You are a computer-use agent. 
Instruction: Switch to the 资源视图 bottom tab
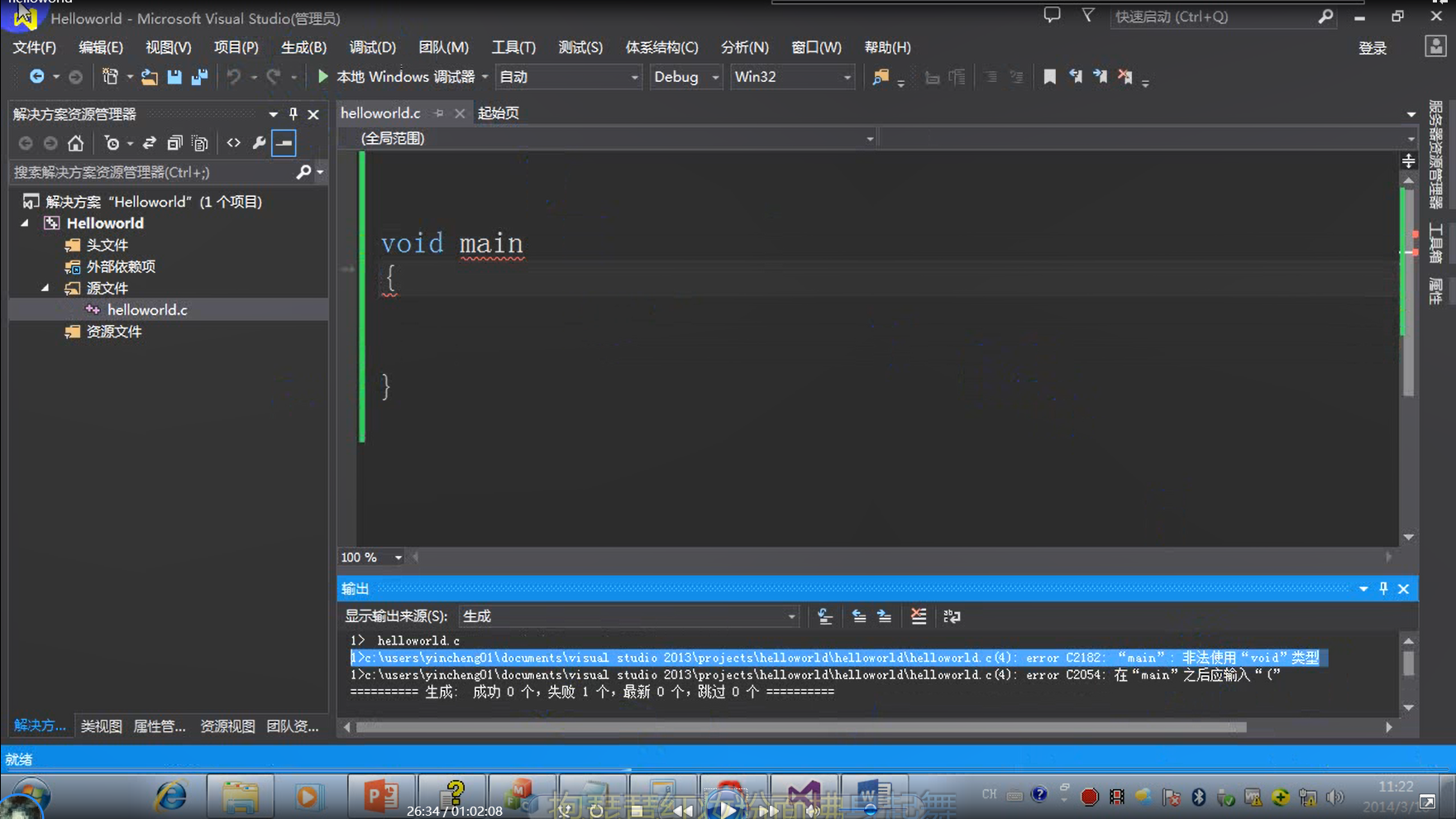(227, 726)
